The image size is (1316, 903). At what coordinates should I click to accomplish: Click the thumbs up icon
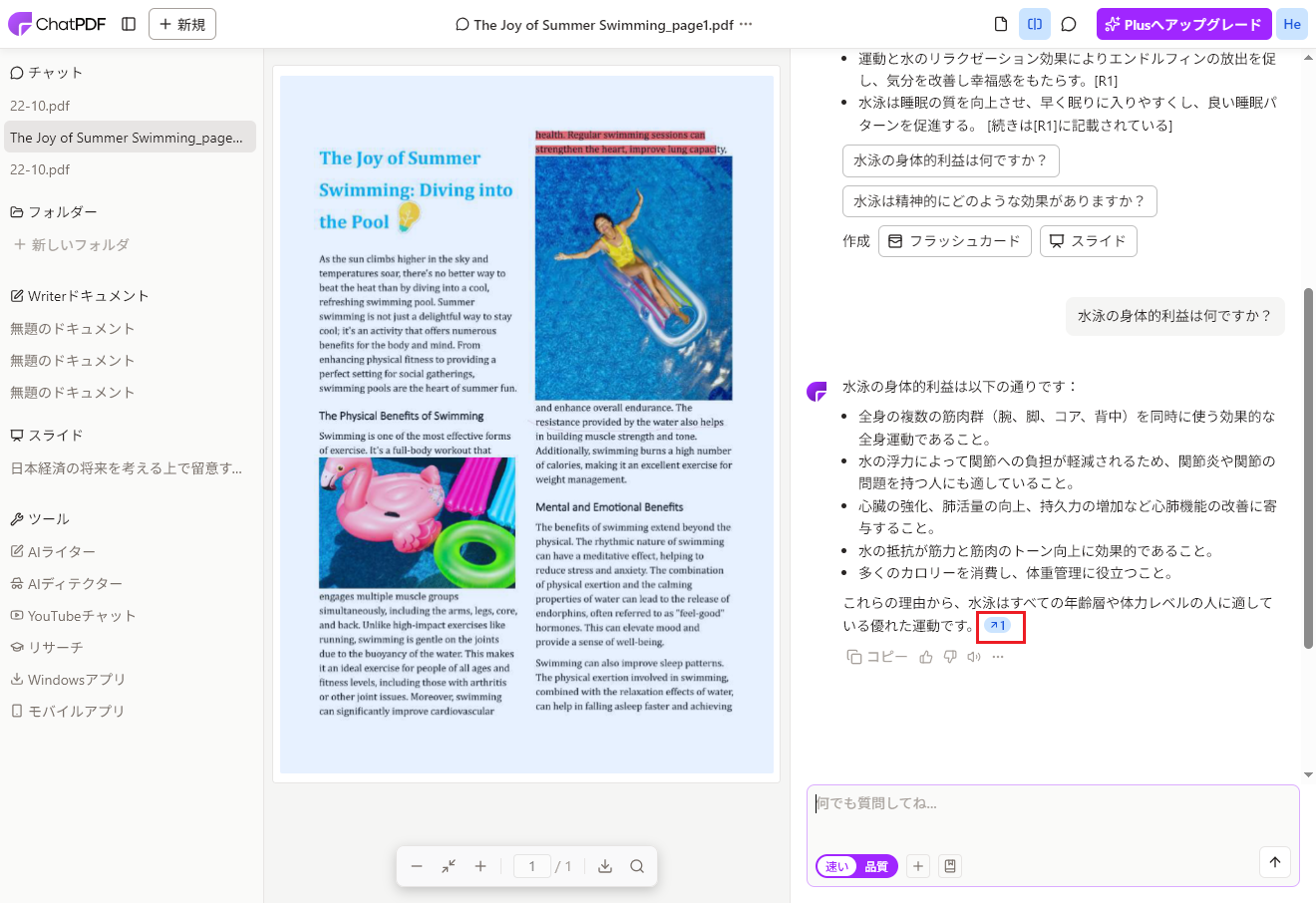(x=926, y=657)
